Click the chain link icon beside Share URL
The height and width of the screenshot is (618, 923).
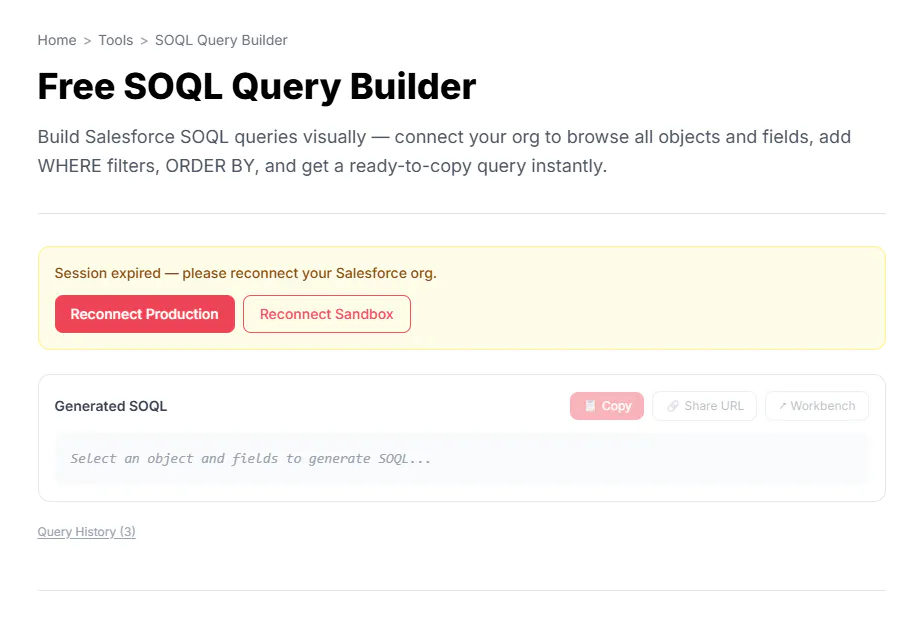672,406
